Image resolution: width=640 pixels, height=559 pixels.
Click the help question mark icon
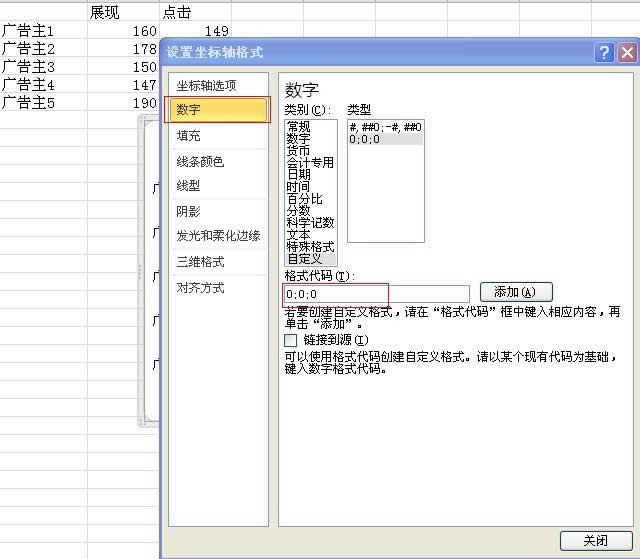pyautogui.click(x=605, y=53)
